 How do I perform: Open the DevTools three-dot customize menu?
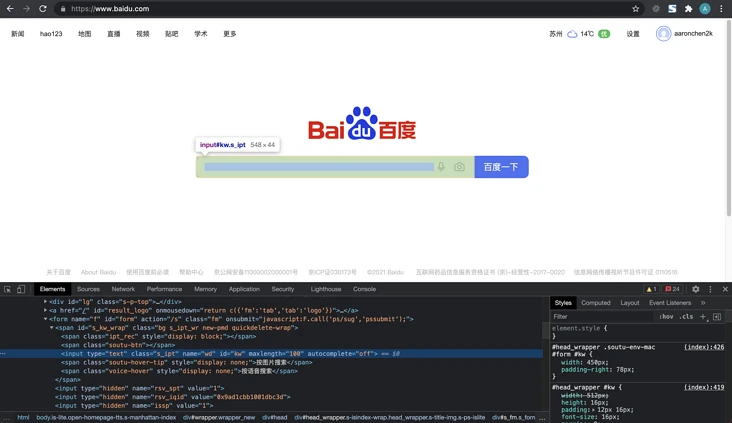point(711,289)
